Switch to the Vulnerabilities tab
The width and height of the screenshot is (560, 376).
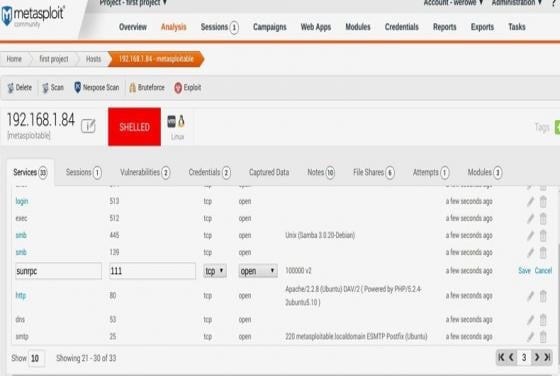tap(145, 172)
